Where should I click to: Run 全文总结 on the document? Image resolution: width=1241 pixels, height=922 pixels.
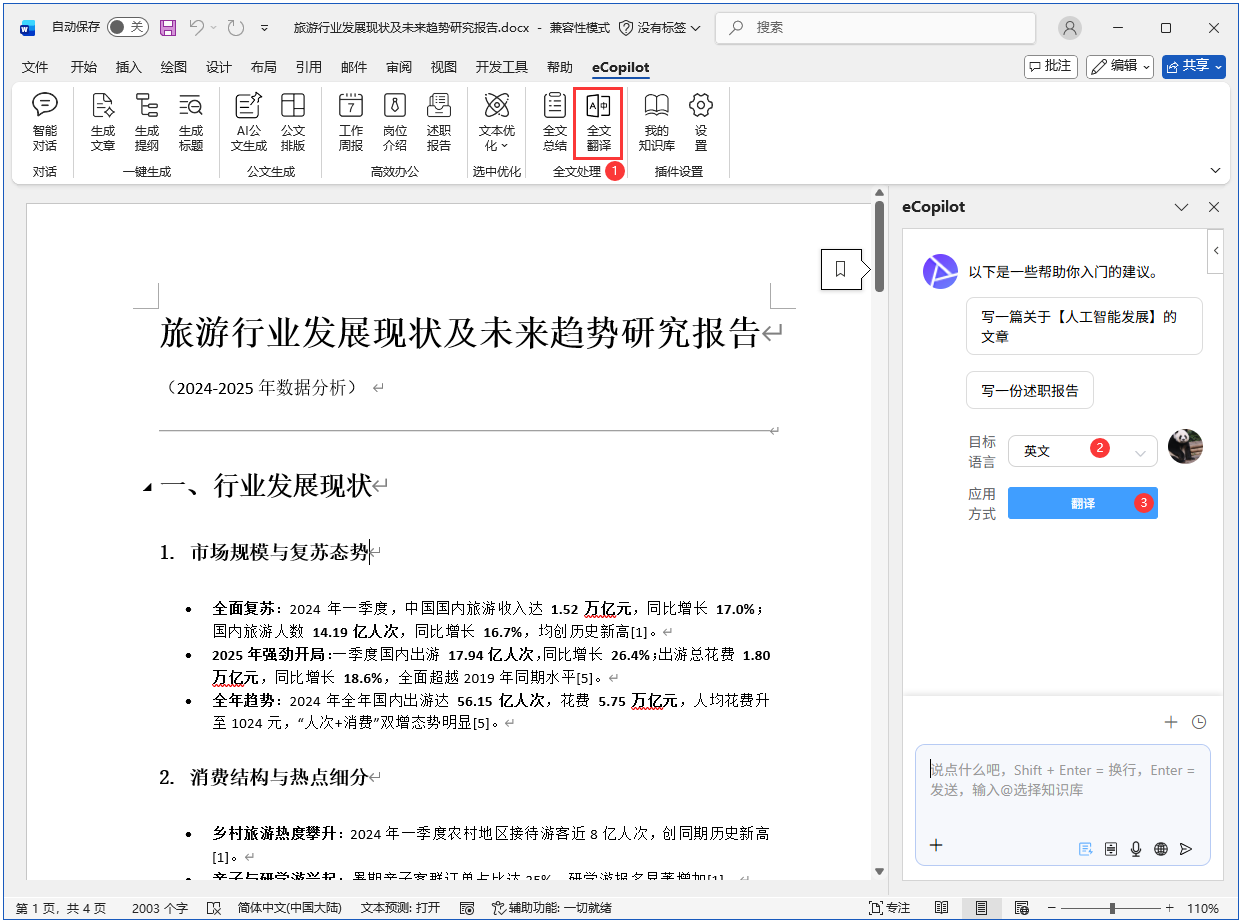coord(553,120)
